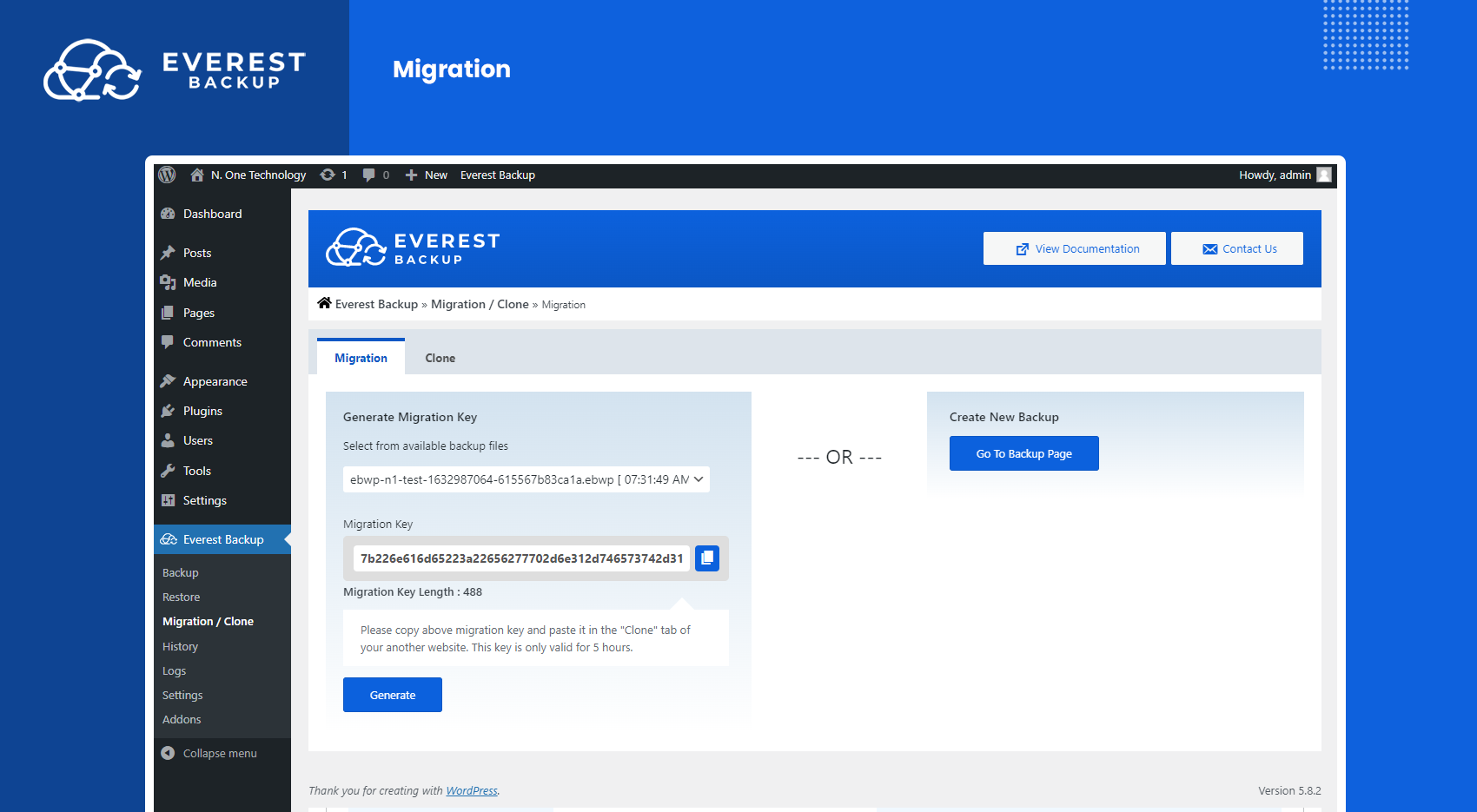Switch to the Clone tab
This screenshot has width=1477, height=812.
(x=440, y=358)
